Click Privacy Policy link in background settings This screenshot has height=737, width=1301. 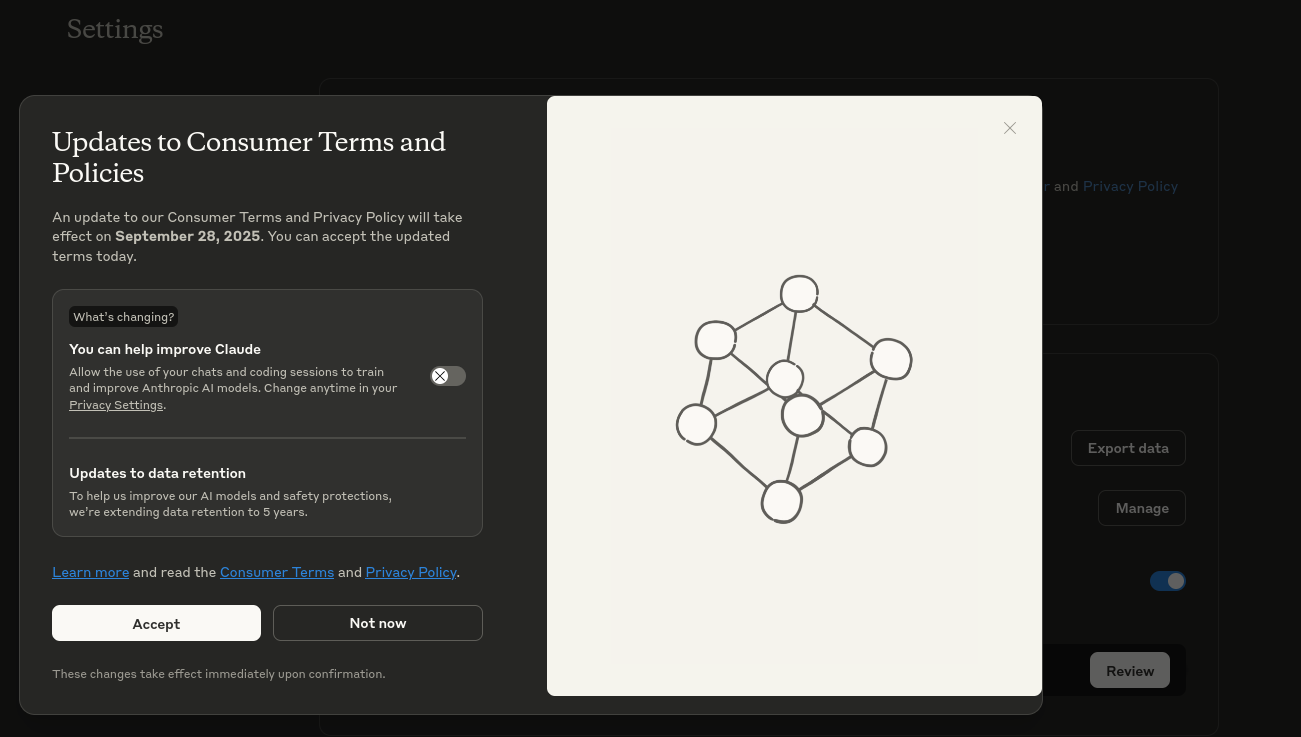(1130, 186)
